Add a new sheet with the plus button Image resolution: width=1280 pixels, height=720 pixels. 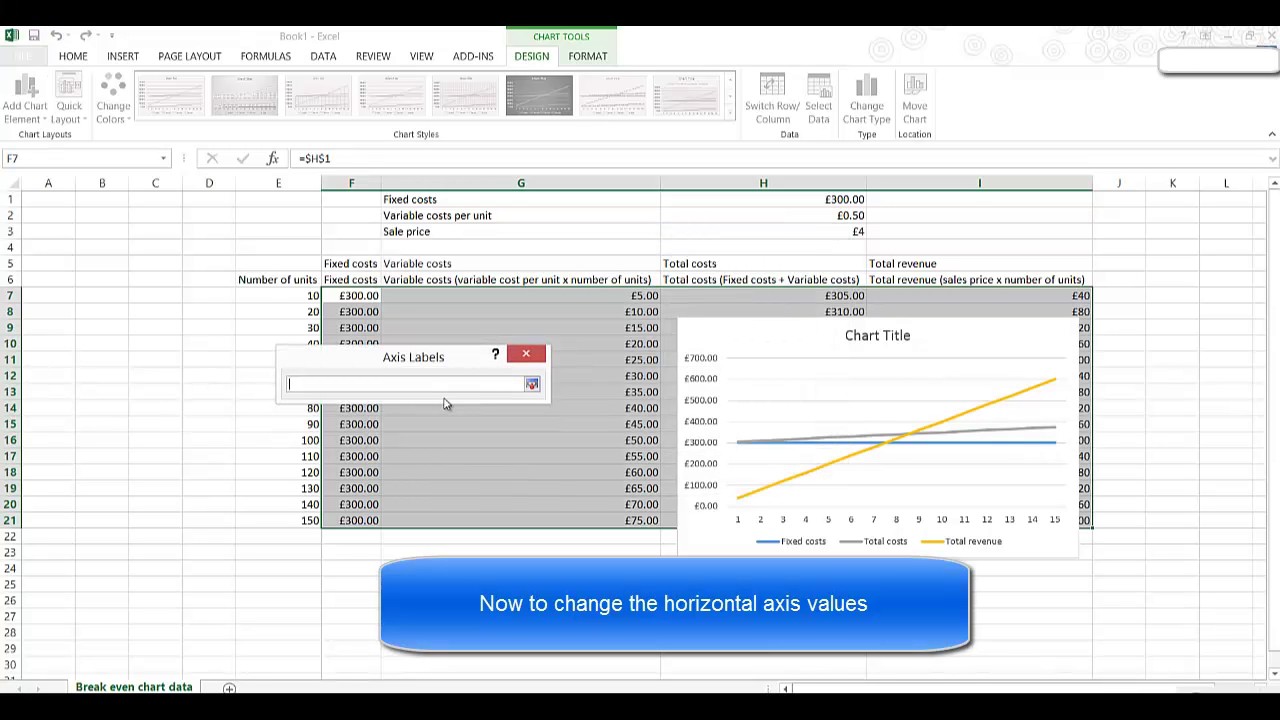229,688
